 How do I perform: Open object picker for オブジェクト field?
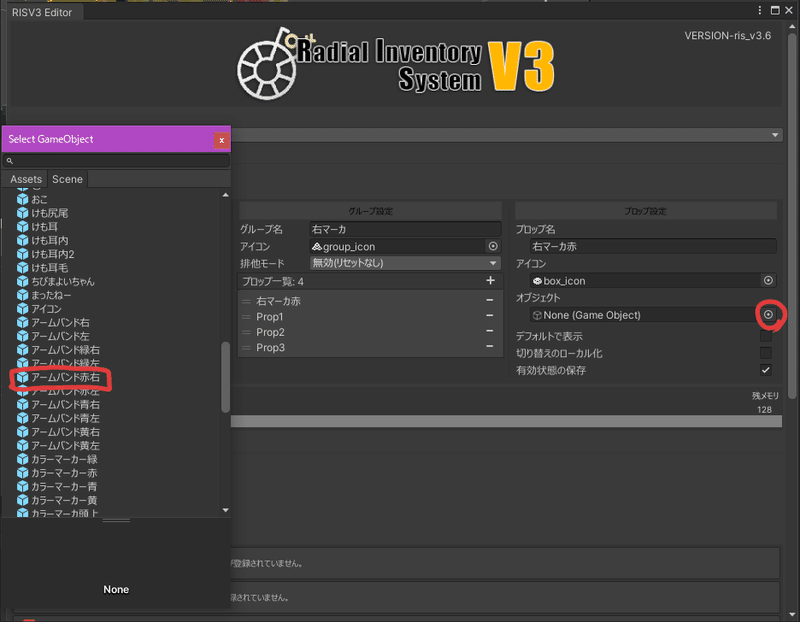768,315
